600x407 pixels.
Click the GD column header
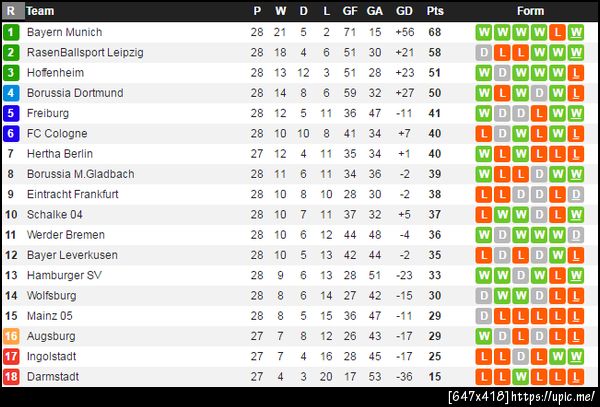(404, 11)
